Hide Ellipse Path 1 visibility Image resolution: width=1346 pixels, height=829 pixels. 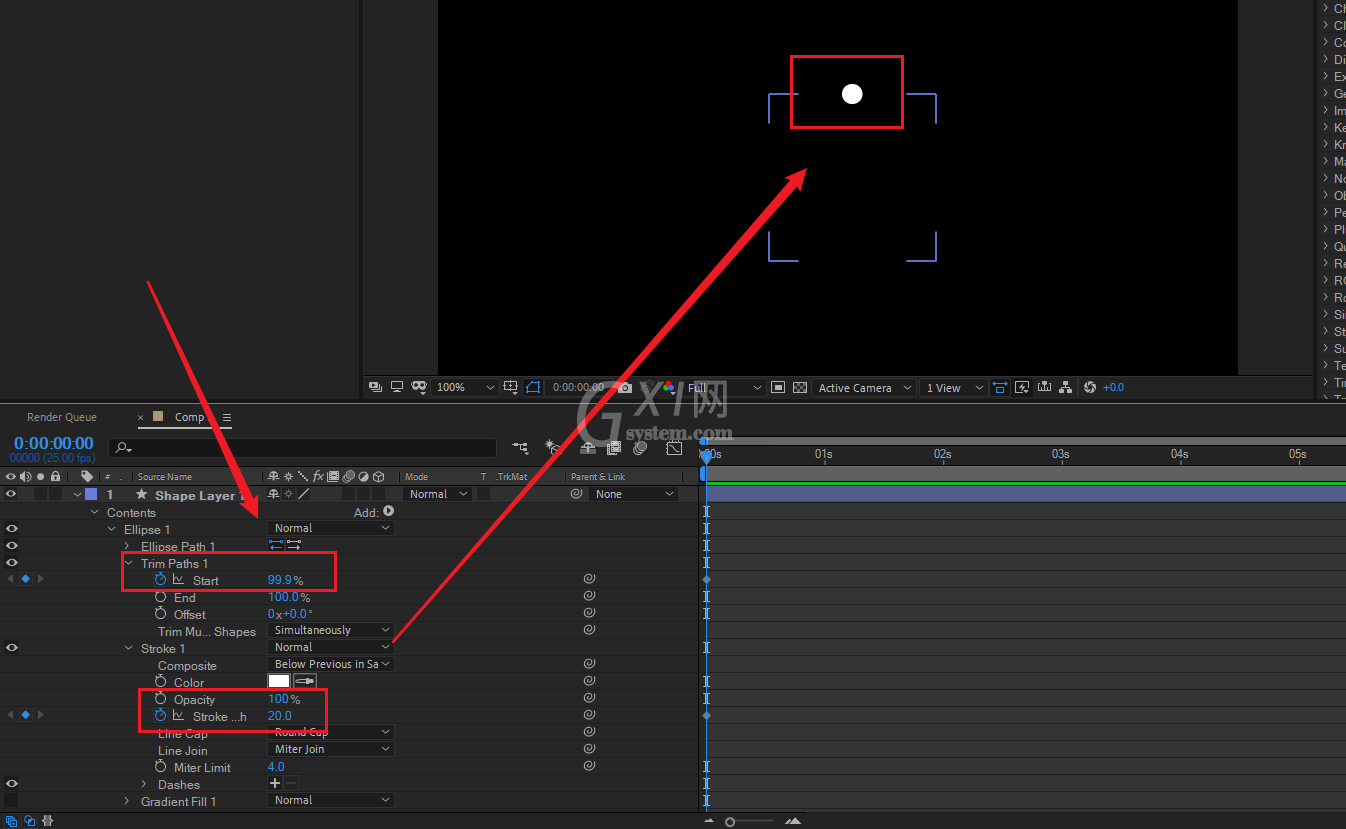(x=11, y=545)
